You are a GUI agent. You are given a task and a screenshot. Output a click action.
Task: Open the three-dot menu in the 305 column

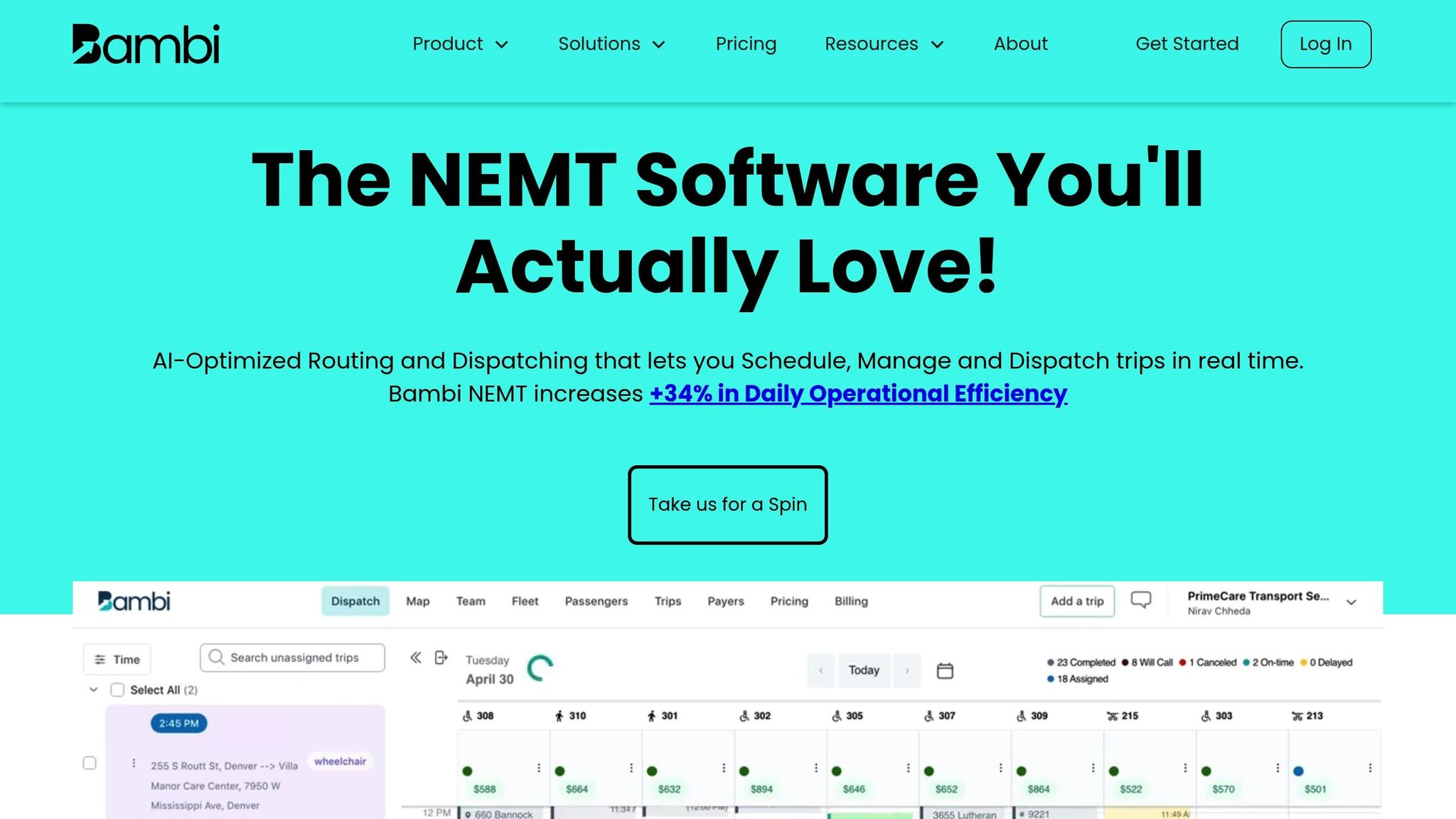click(x=909, y=768)
